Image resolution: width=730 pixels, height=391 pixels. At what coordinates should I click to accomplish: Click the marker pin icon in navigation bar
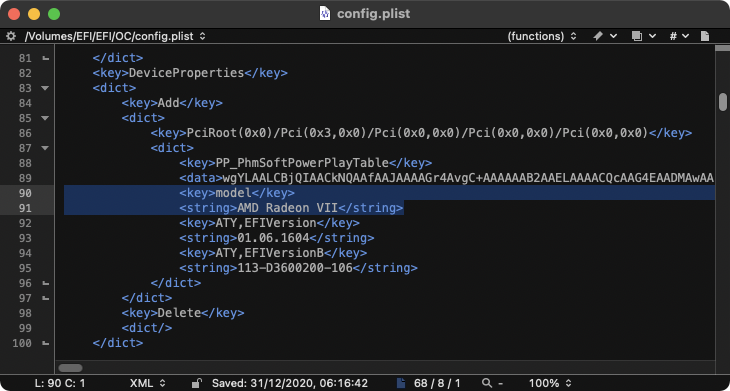pyautogui.click(x=598, y=36)
